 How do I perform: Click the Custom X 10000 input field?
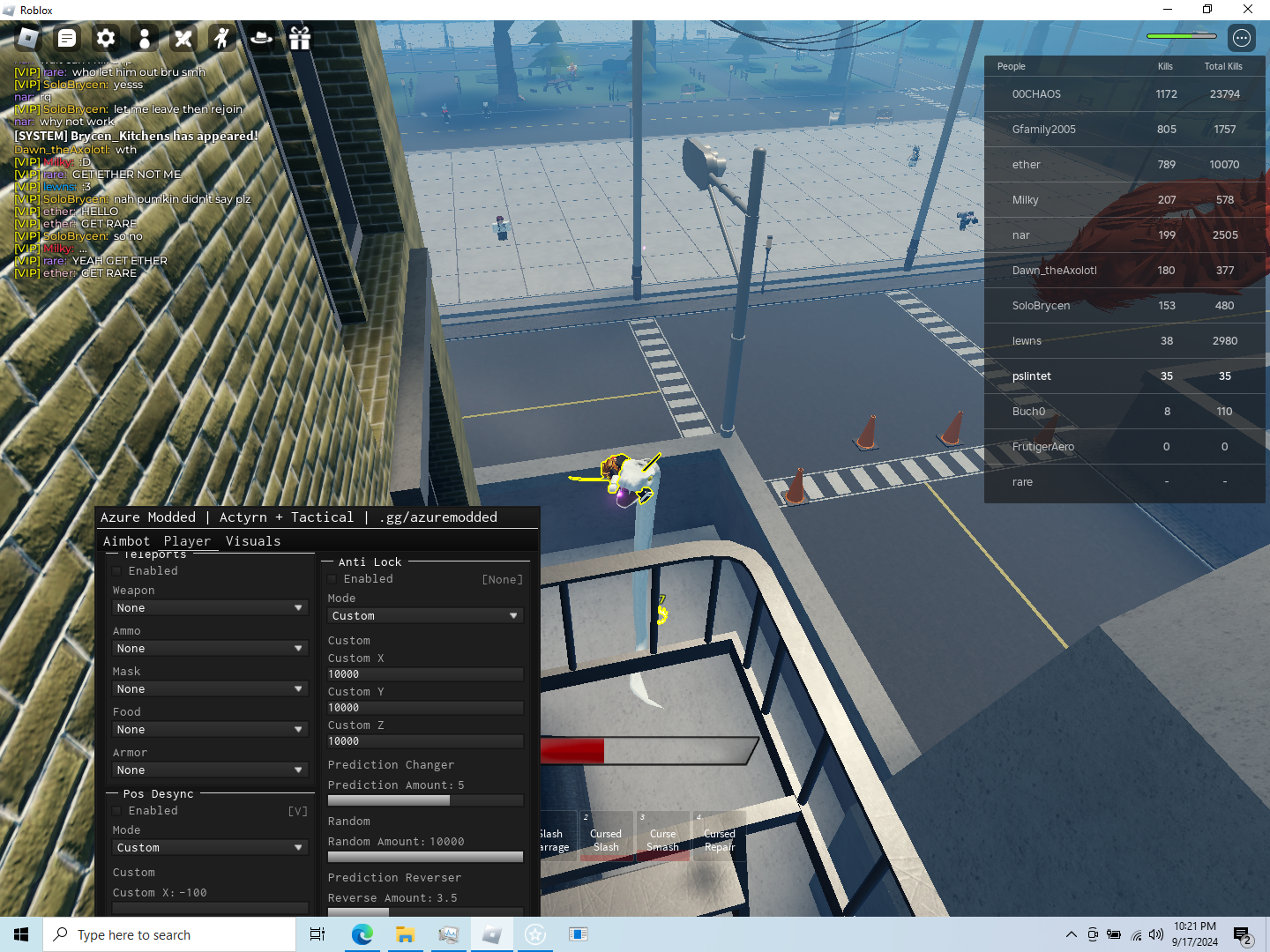[x=425, y=674]
